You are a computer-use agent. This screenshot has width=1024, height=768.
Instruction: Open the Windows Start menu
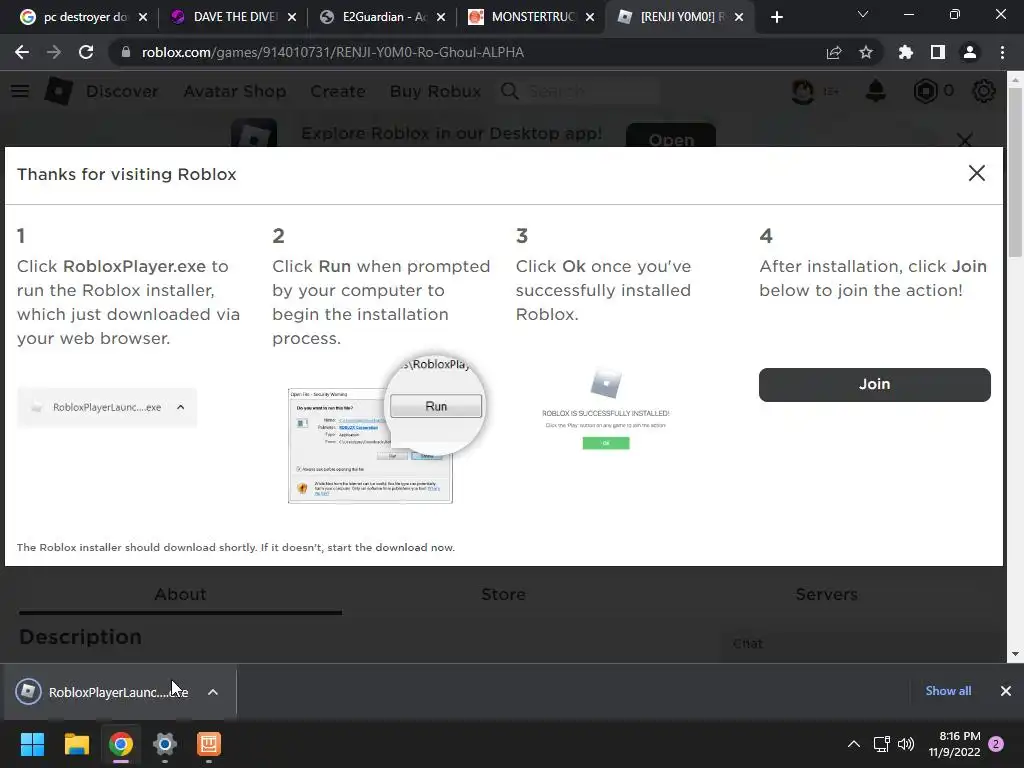pyautogui.click(x=32, y=744)
